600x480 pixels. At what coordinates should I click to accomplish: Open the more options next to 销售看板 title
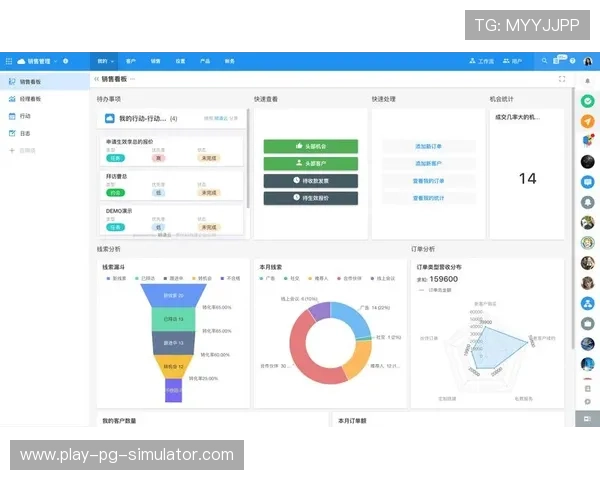tap(132, 79)
